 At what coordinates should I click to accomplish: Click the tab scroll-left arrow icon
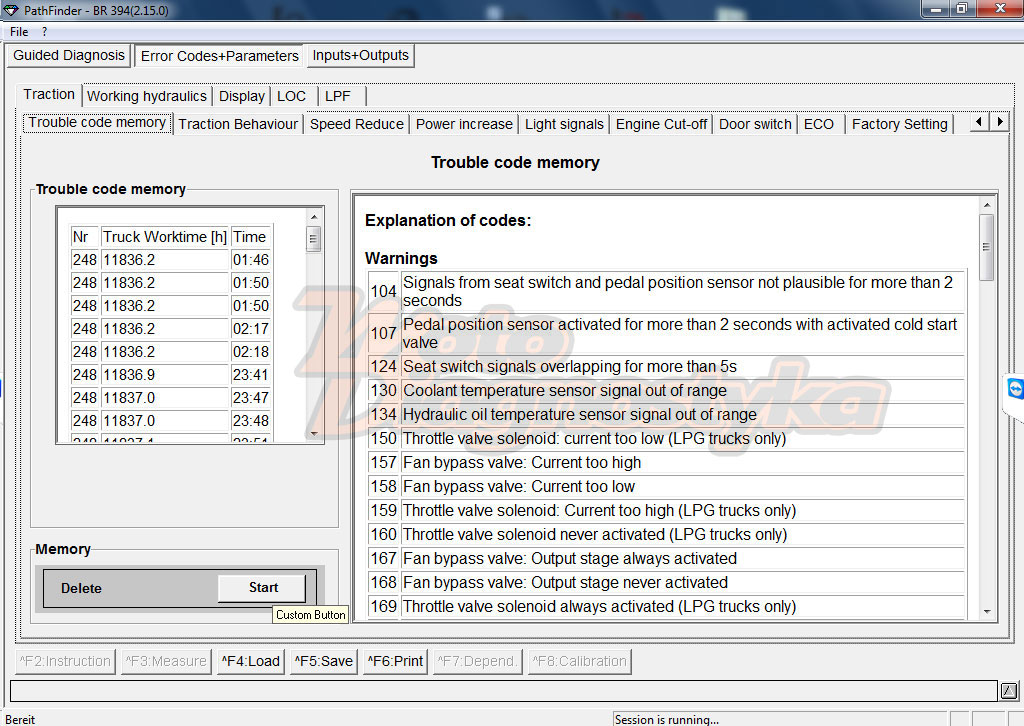pos(978,122)
